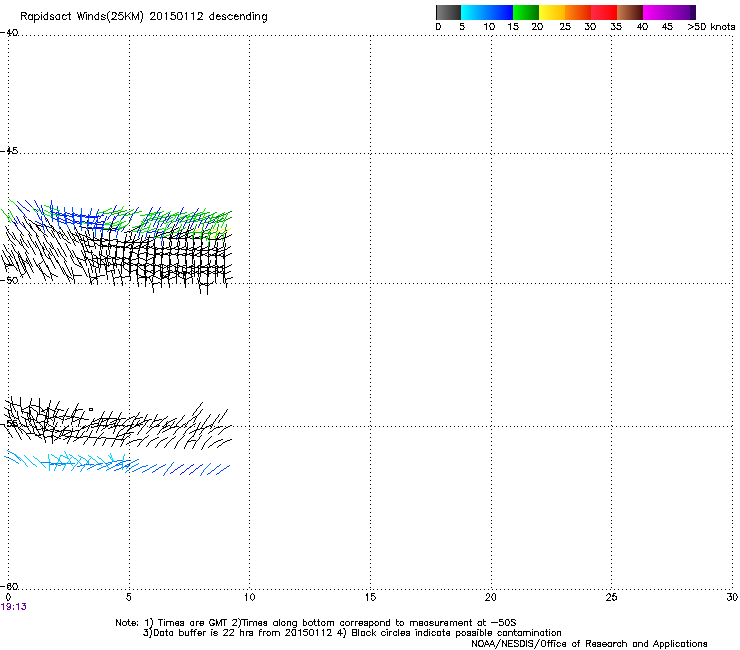The height and width of the screenshot is (650, 740).
Task: Click the '-60' latitude axis label
Action: tap(9, 586)
